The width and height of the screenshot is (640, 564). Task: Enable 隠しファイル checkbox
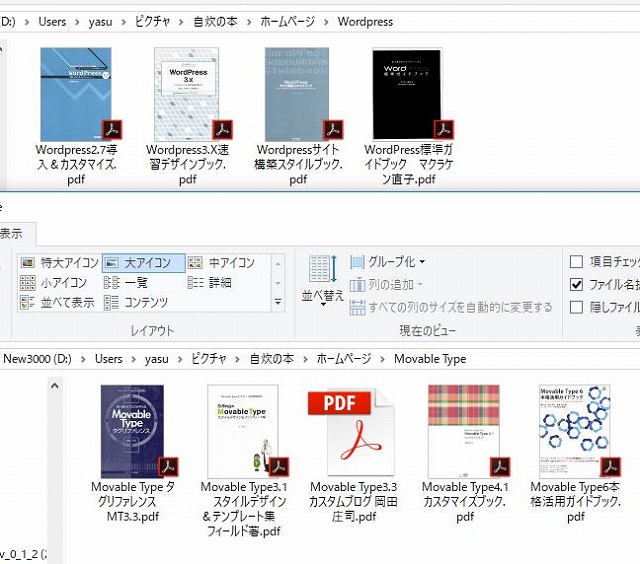576,307
